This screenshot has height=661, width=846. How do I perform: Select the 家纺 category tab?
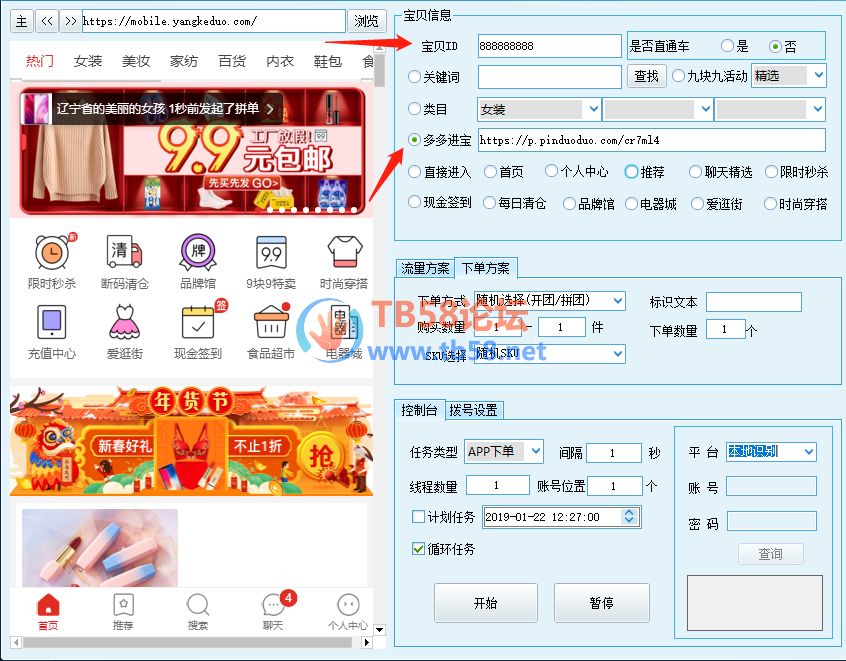pos(184,61)
